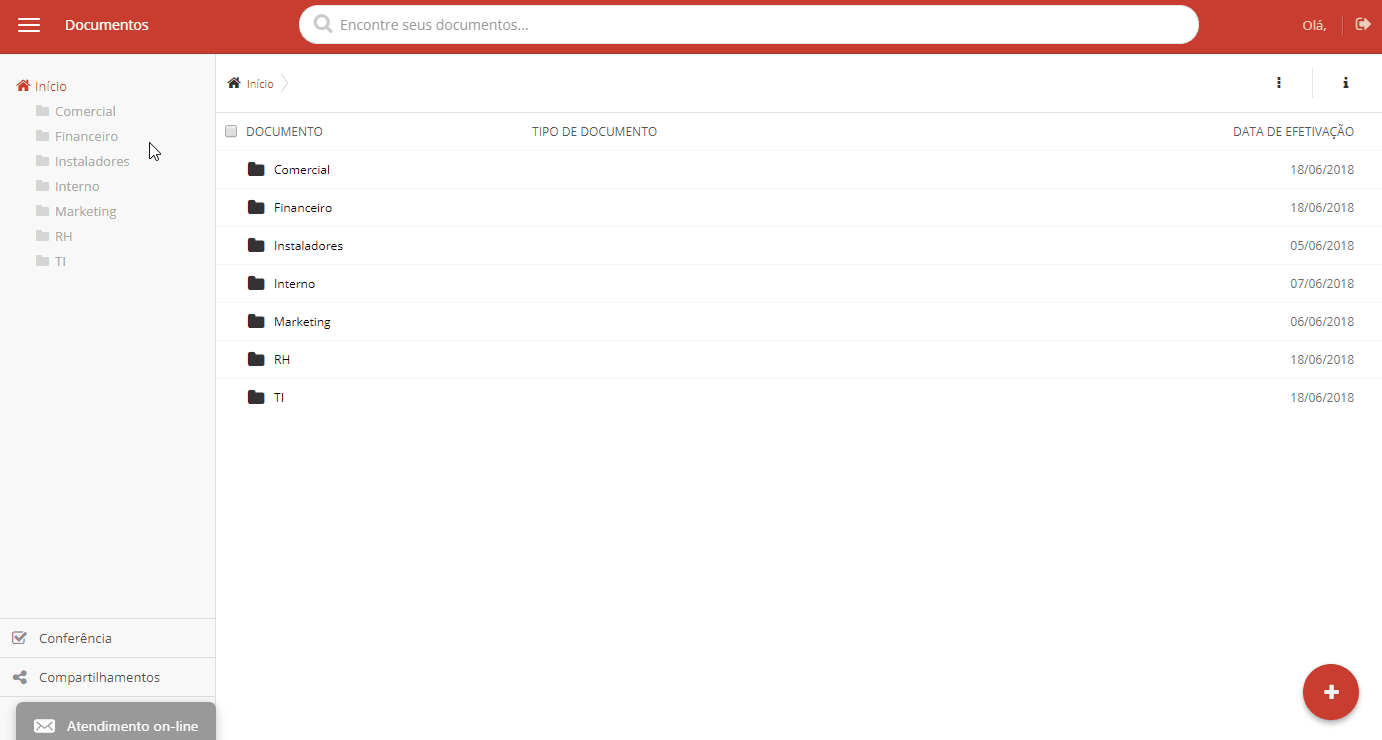This screenshot has height=740, width=1382.
Task: Click the Compartilhamentos share icon
Action: [19, 677]
